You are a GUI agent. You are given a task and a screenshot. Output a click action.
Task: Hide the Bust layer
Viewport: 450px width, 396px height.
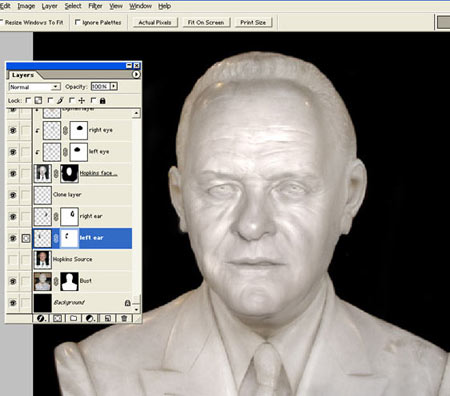[x=13, y=281]
